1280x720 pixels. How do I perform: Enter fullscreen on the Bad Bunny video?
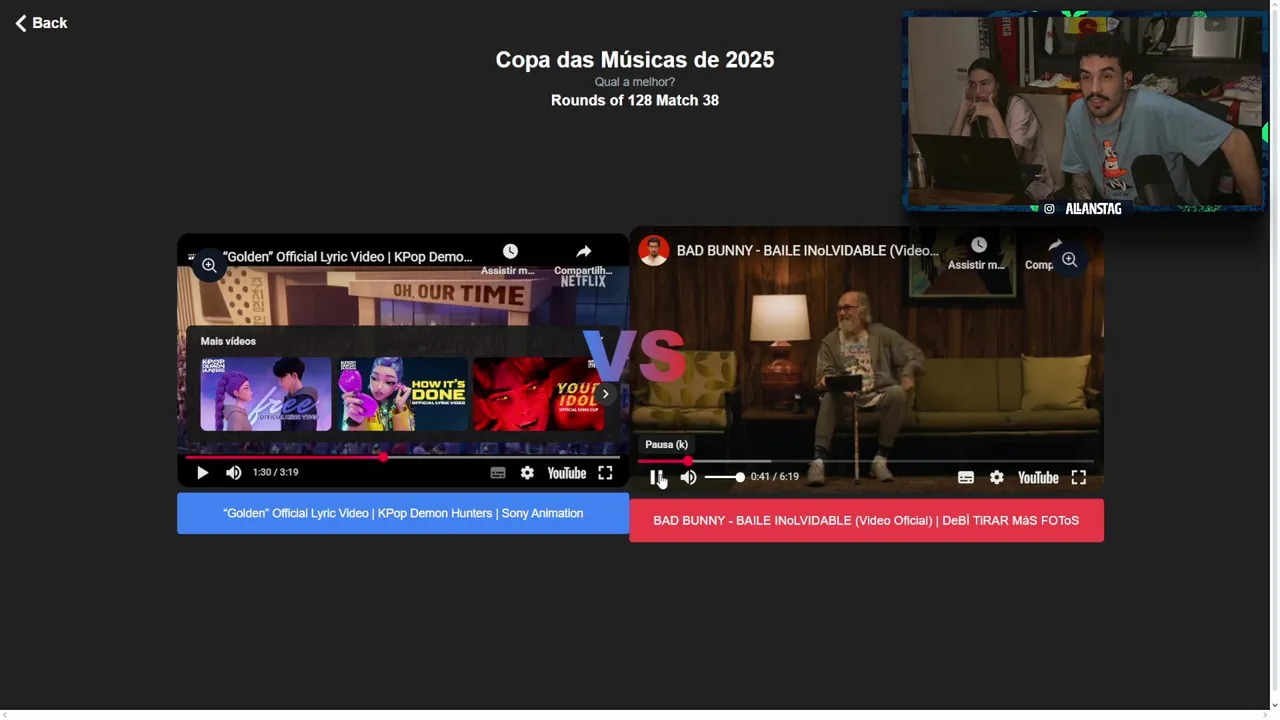click(1079, 478)
